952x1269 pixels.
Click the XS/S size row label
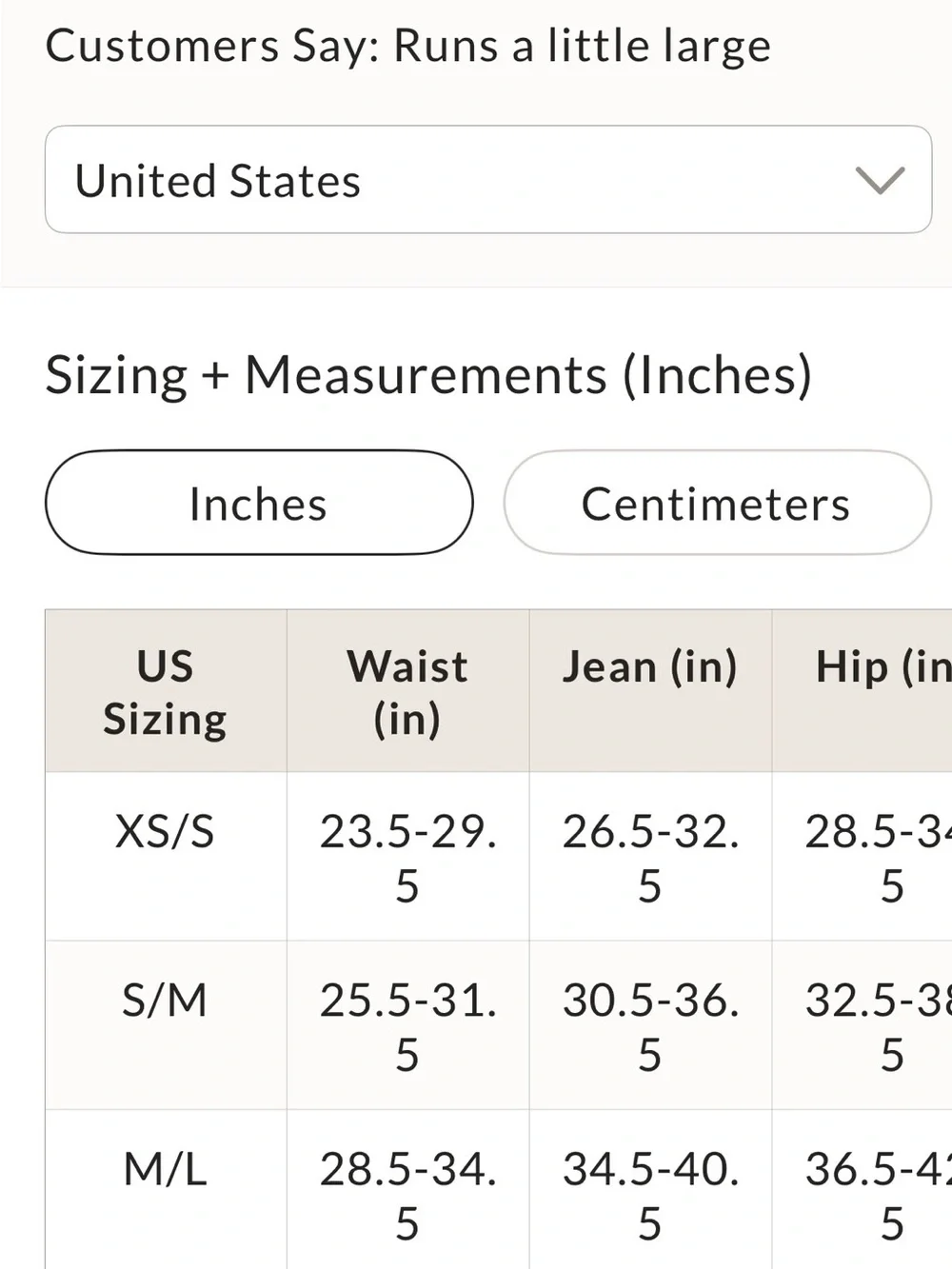pos(166,831)
